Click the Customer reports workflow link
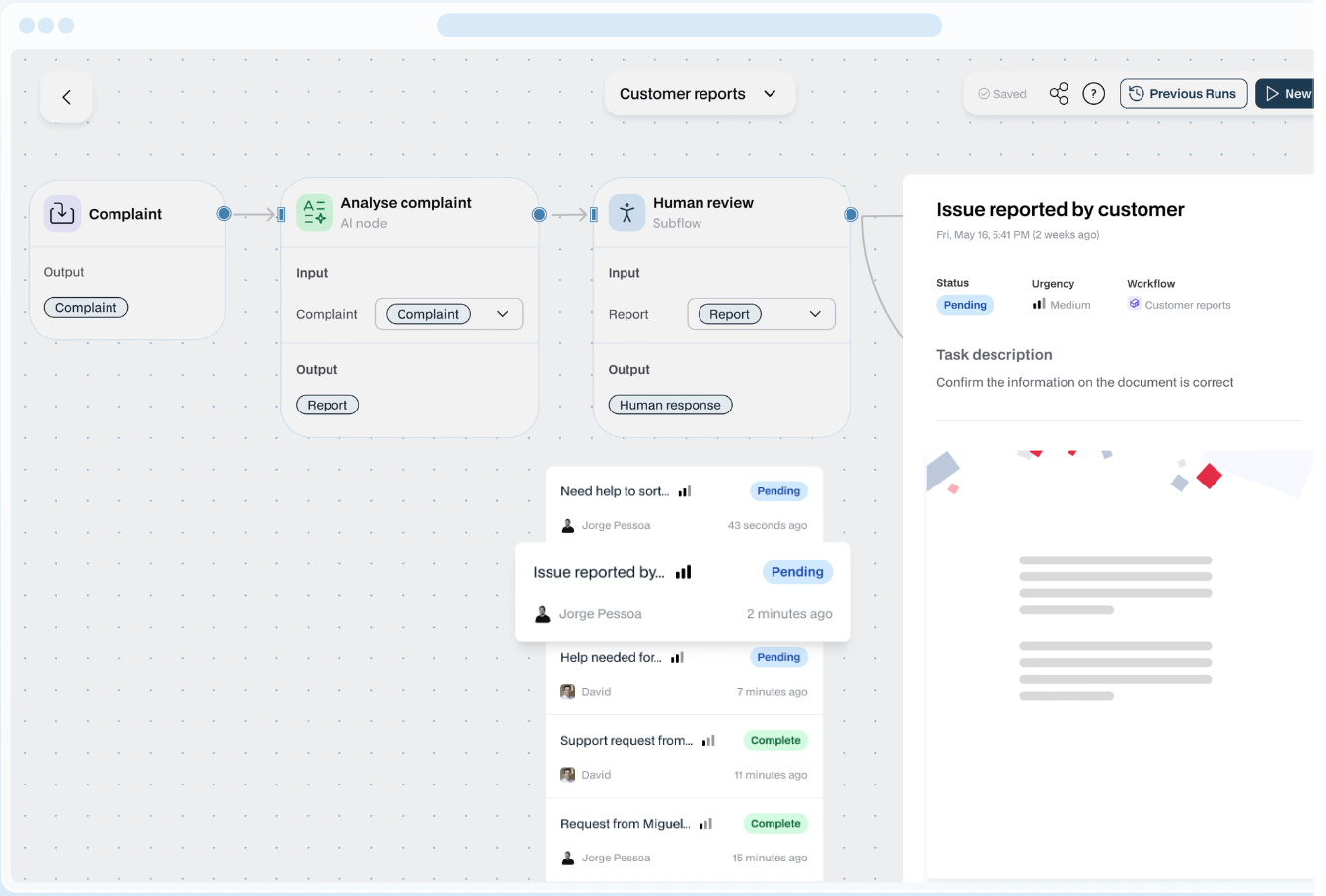This screenshot has height=896, width=1326. (1187, 306)
